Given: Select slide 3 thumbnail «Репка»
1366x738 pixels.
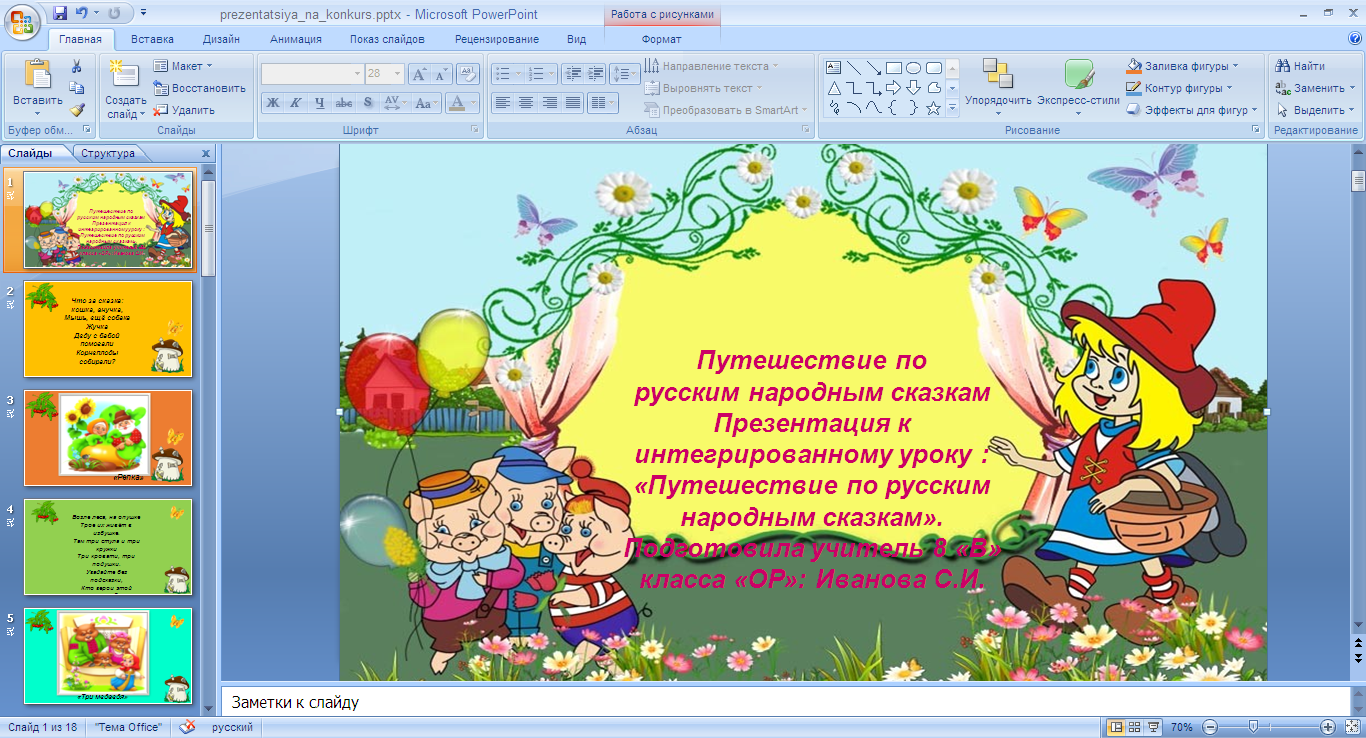Looking at the screenshot, I should tap(107, 438).
